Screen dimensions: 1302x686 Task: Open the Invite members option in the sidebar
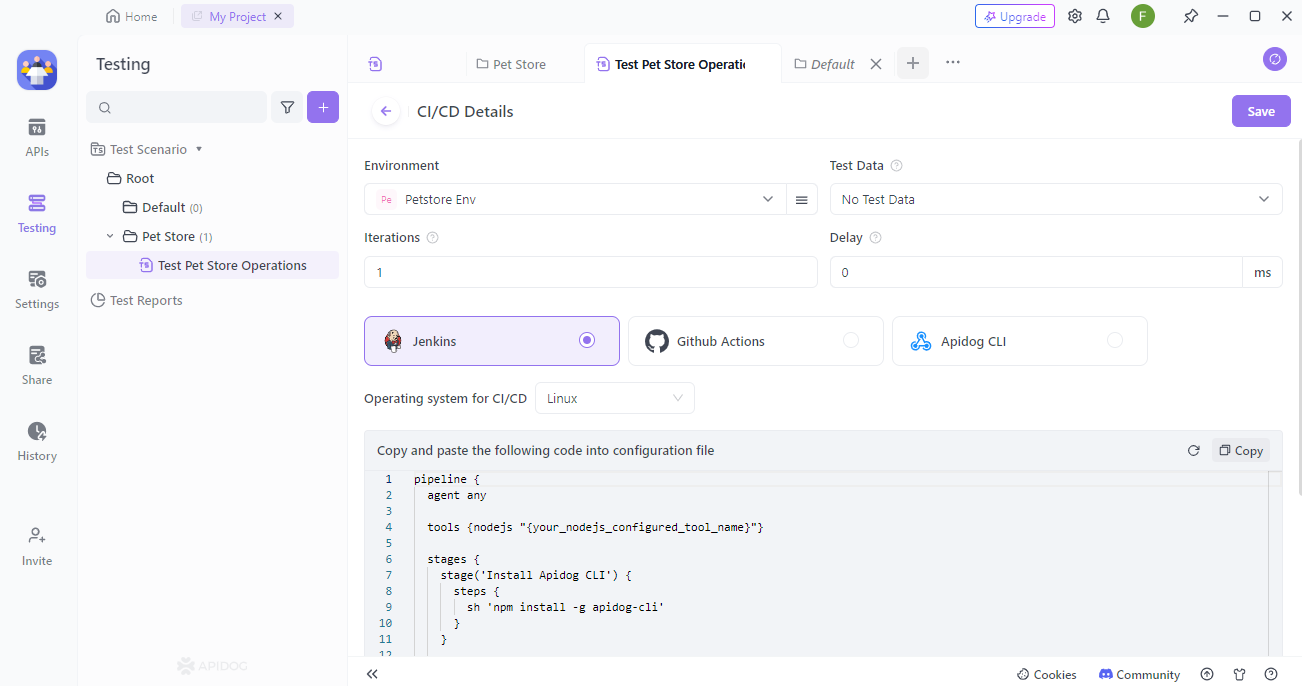[37, 547]
